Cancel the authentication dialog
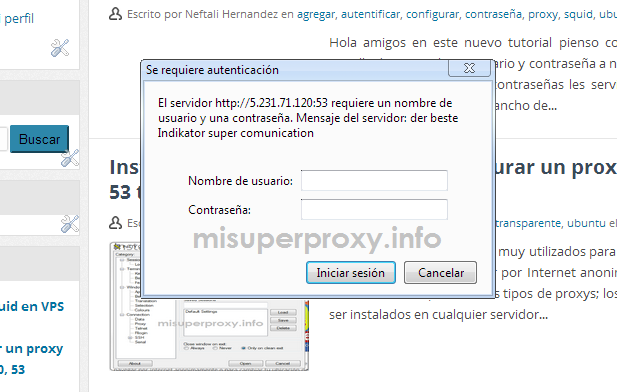Image resolution: width=617 pixels, height=392 pixels. [x=440, y=272]
